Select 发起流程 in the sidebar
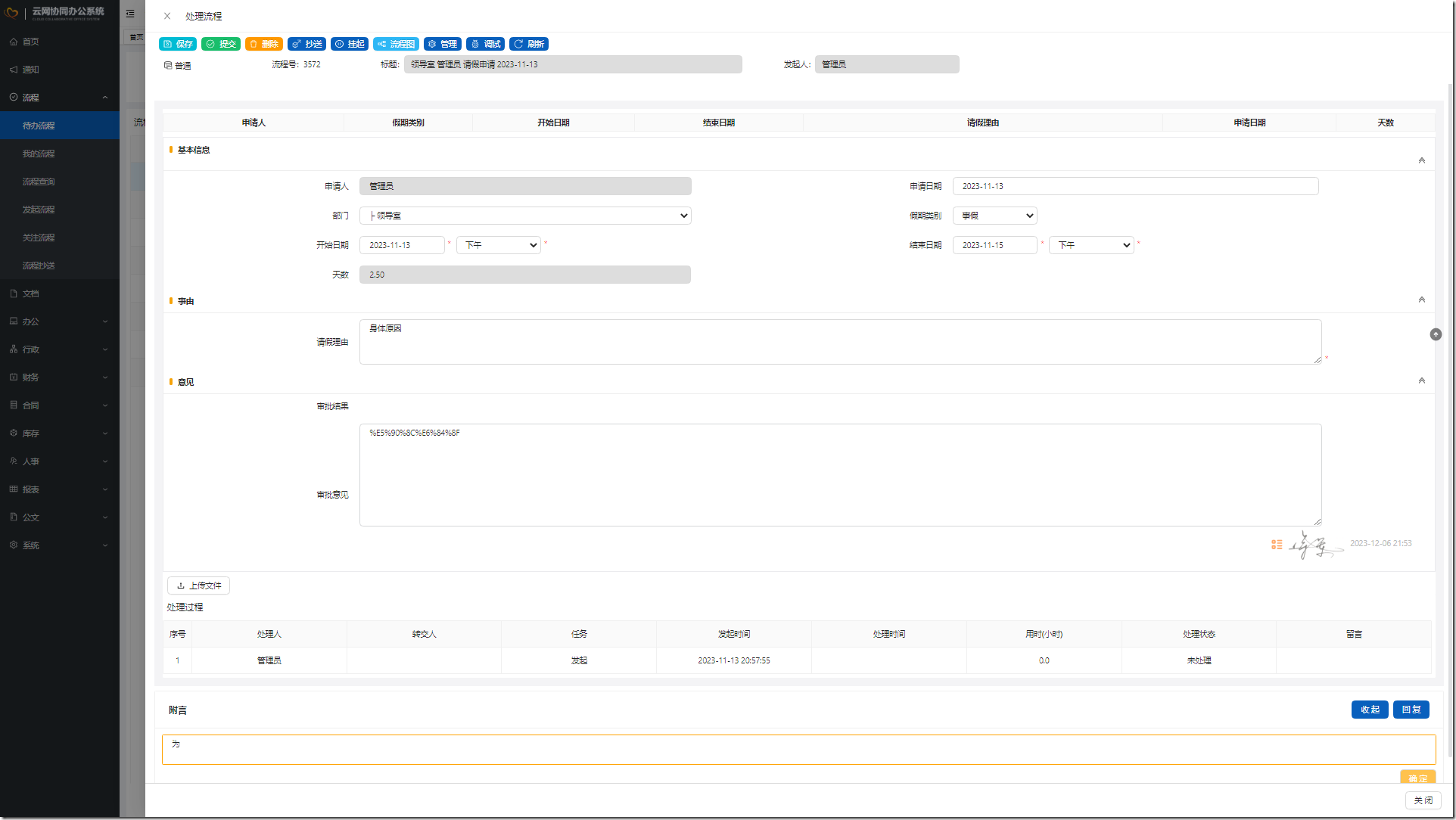Screen dimensions: 1456x820 point(60,210)
